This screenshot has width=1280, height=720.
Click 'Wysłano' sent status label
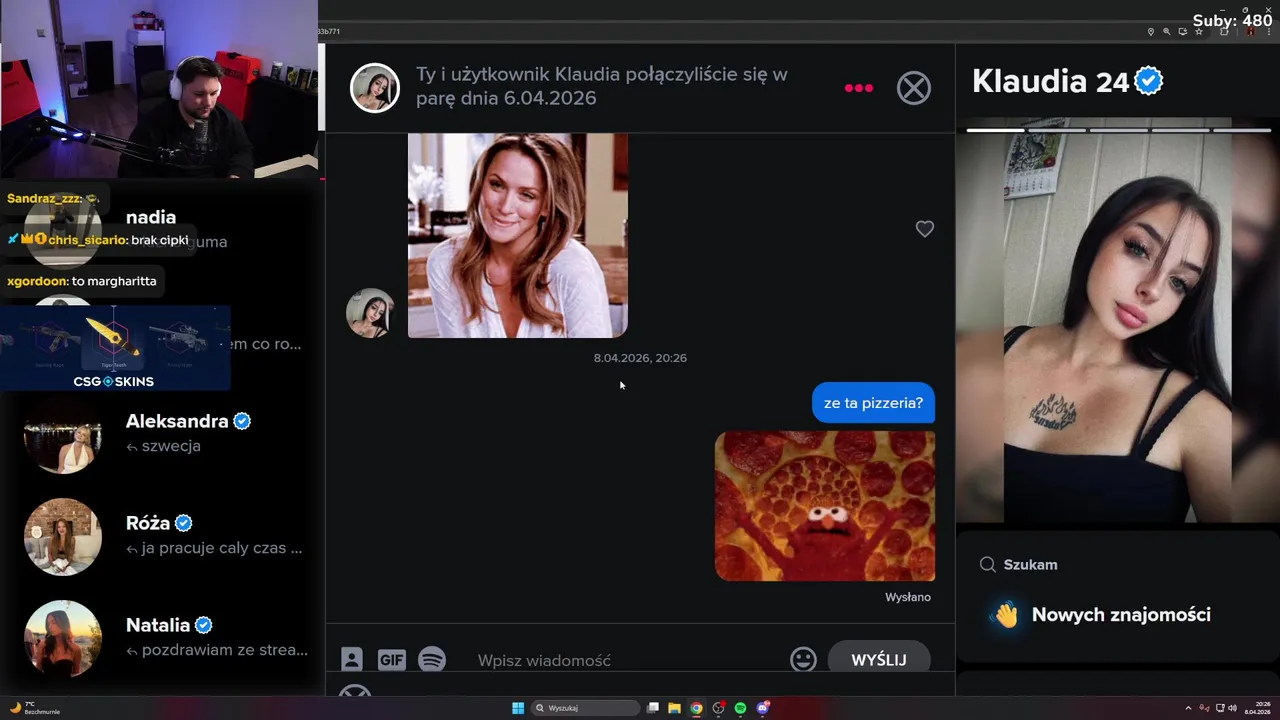[x=908, y=597]
